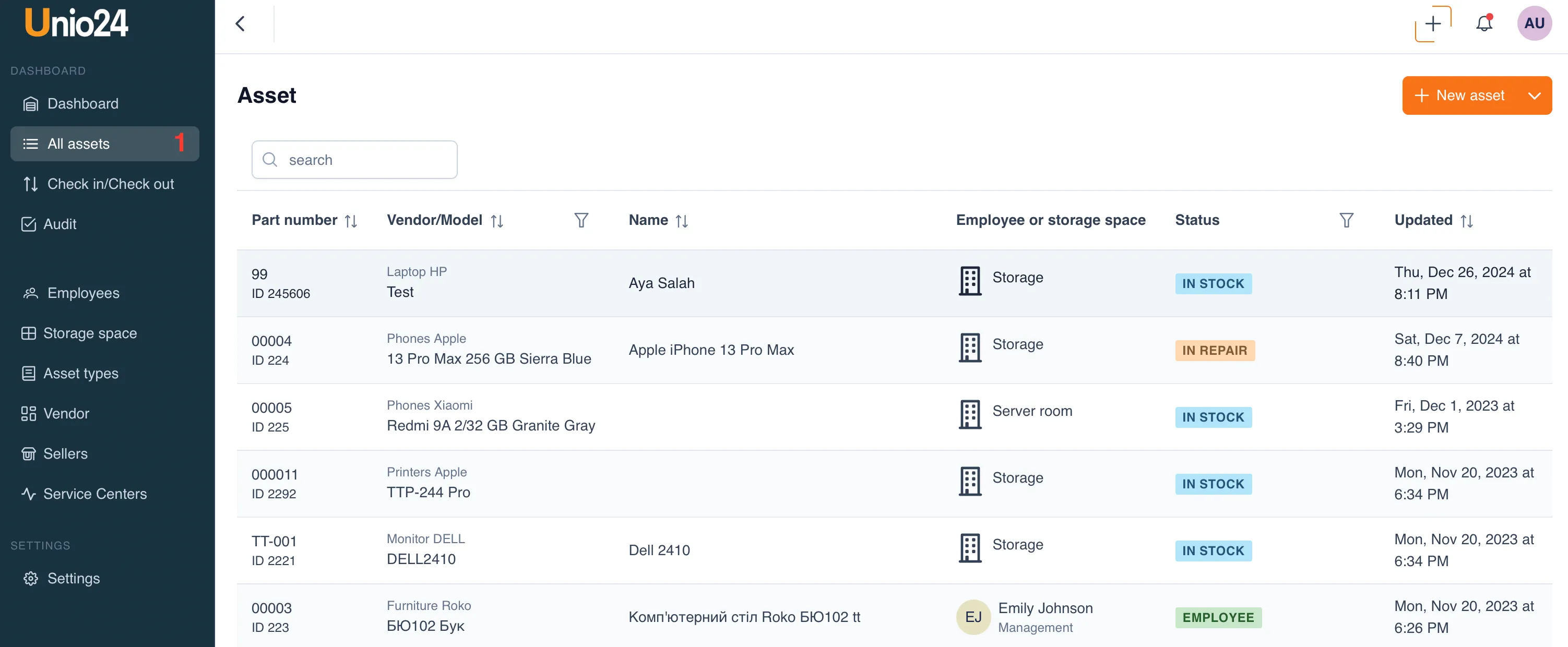Image resolution: width=1568 pixels, height=647 pixels.
Task: Click the back arrow in top bar
Action: coord(241,23)
